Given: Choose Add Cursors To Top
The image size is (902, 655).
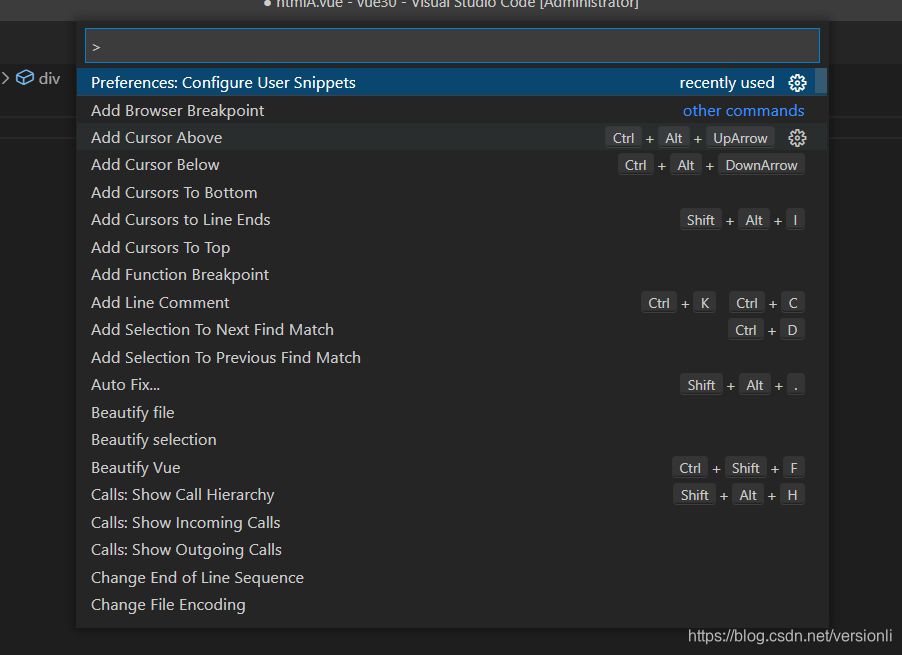Looking at the screenshot, I should point(452,248).
